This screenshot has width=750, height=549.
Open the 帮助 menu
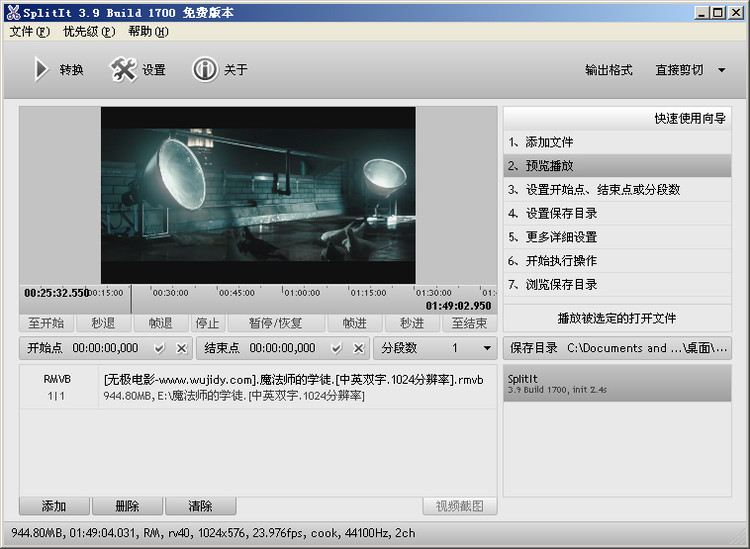148,31
